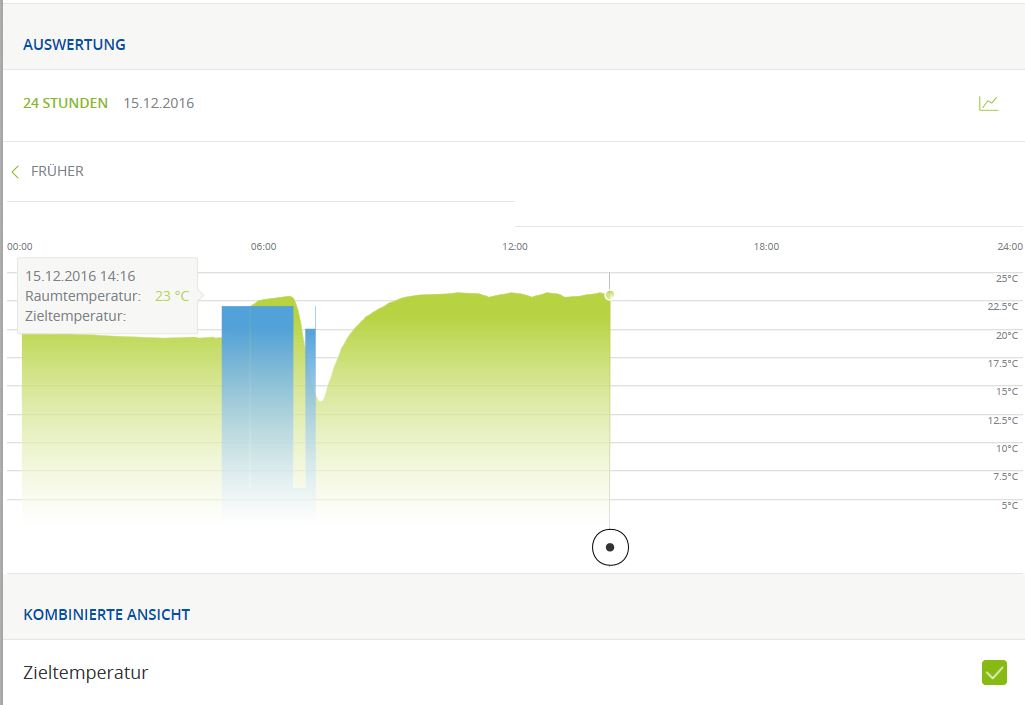Click the 12:00 time axis label
The image size is (1025, 705).
coord(515,246)
